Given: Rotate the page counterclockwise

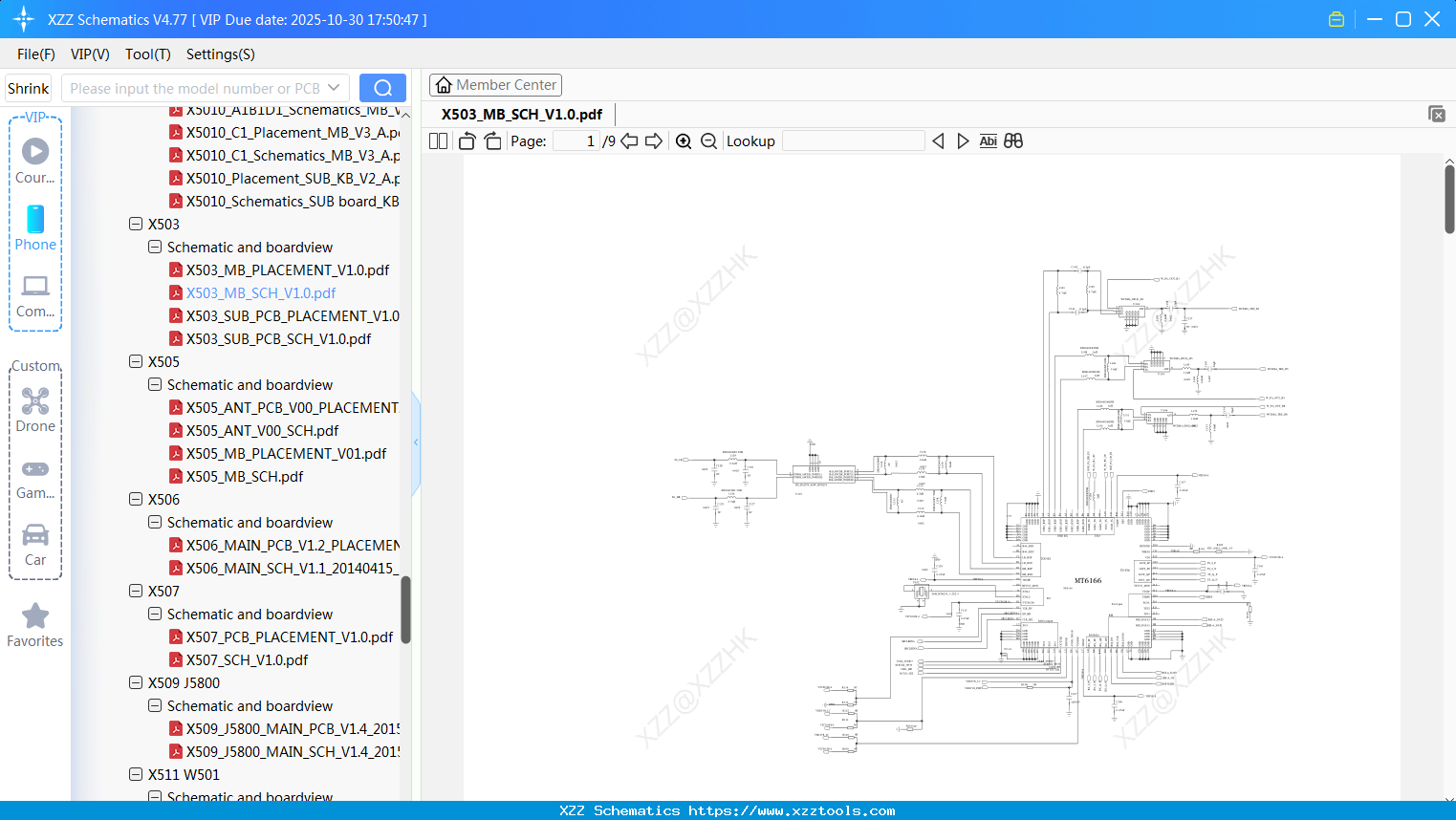Looking at the screenshot, I should tap(466, 140).
